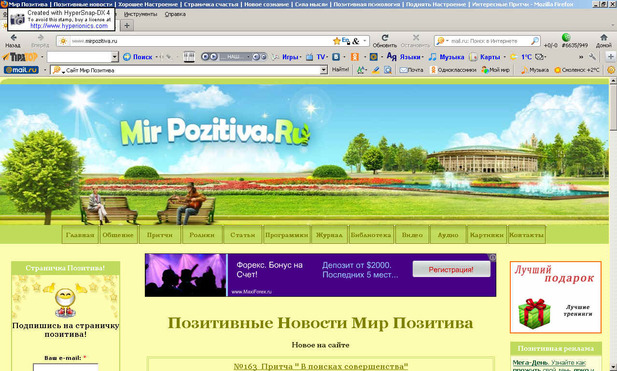Viewport: 617px width, 371px height.
Task: Open the Притчи site navigation tab
Action: (160, 235)
